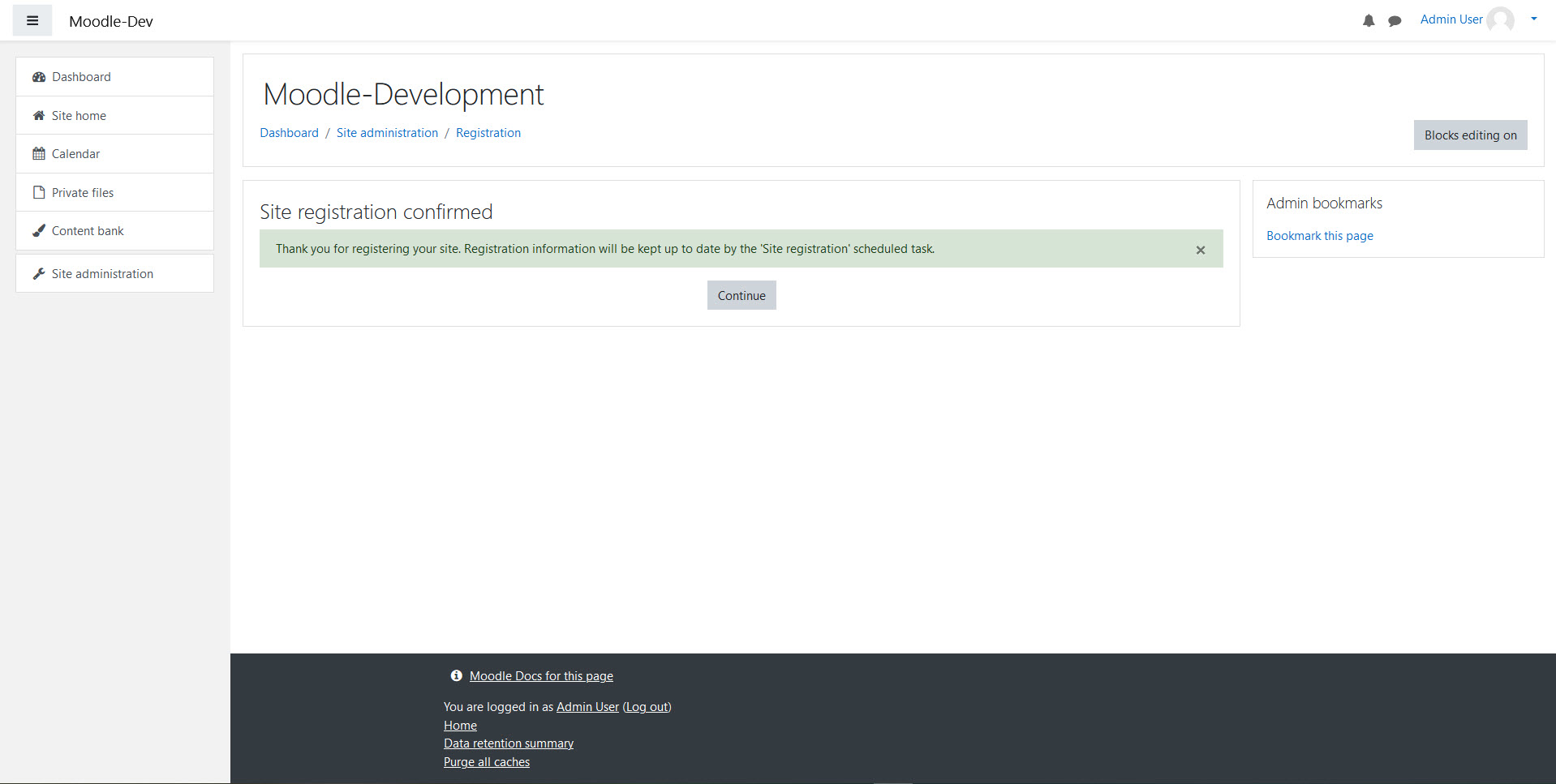Click the Admin bookmarks block title
The width and height of the screenshot is (1556, 784).
click(x=1324, y=203)
